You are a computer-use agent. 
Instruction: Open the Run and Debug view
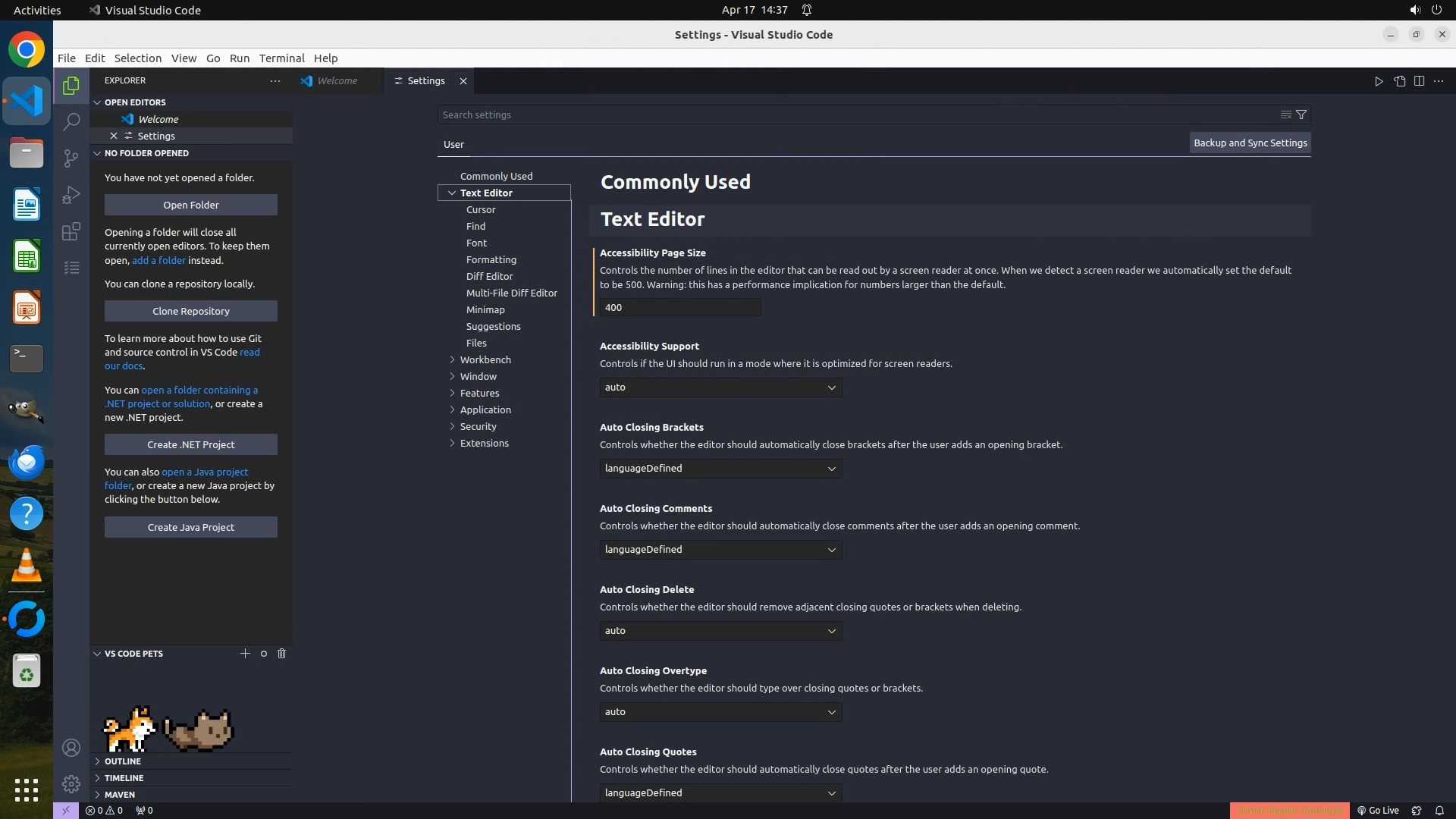71,195
